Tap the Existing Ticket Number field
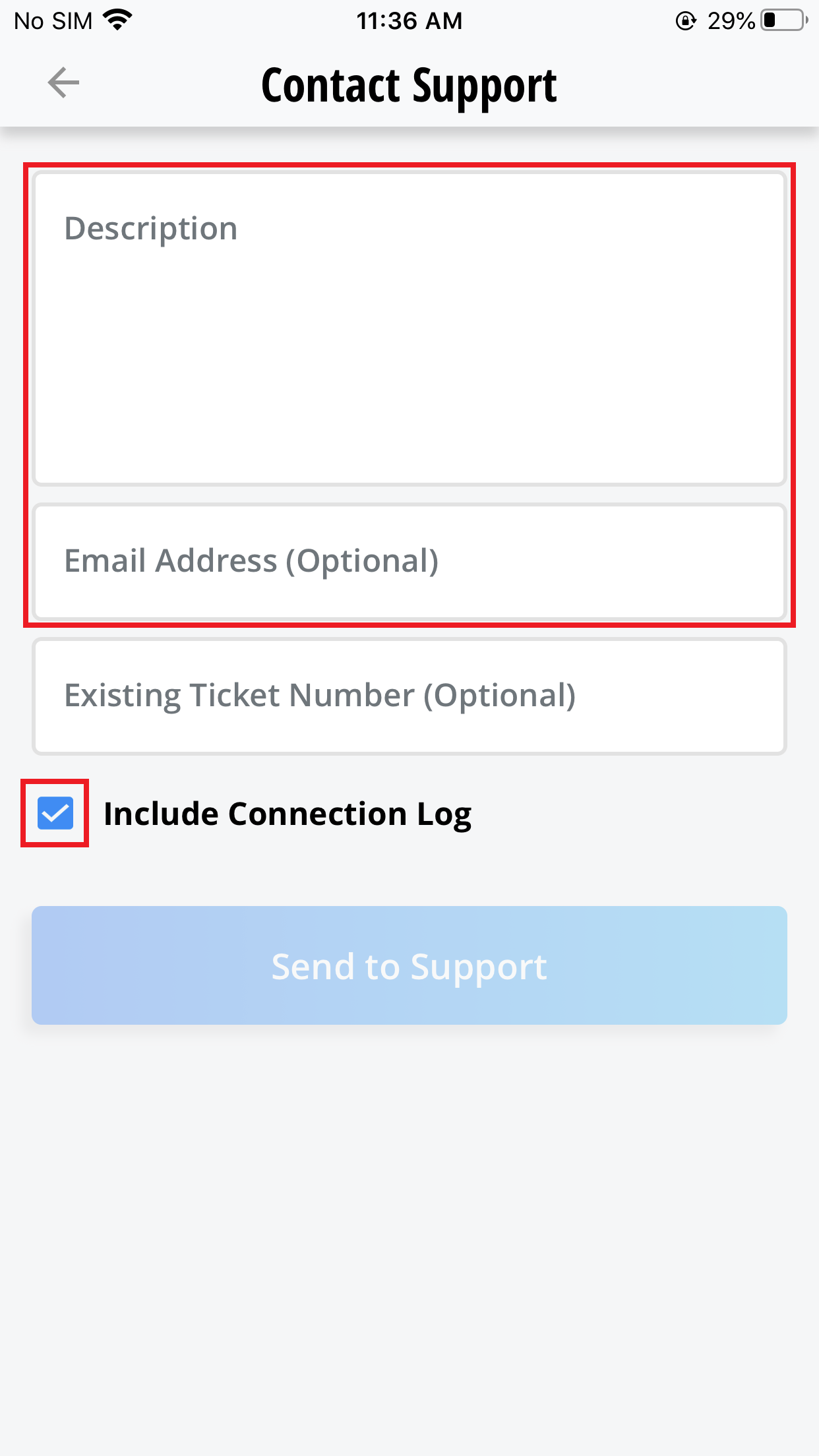This screenshot has width=819, height=1456. [409, 696]
